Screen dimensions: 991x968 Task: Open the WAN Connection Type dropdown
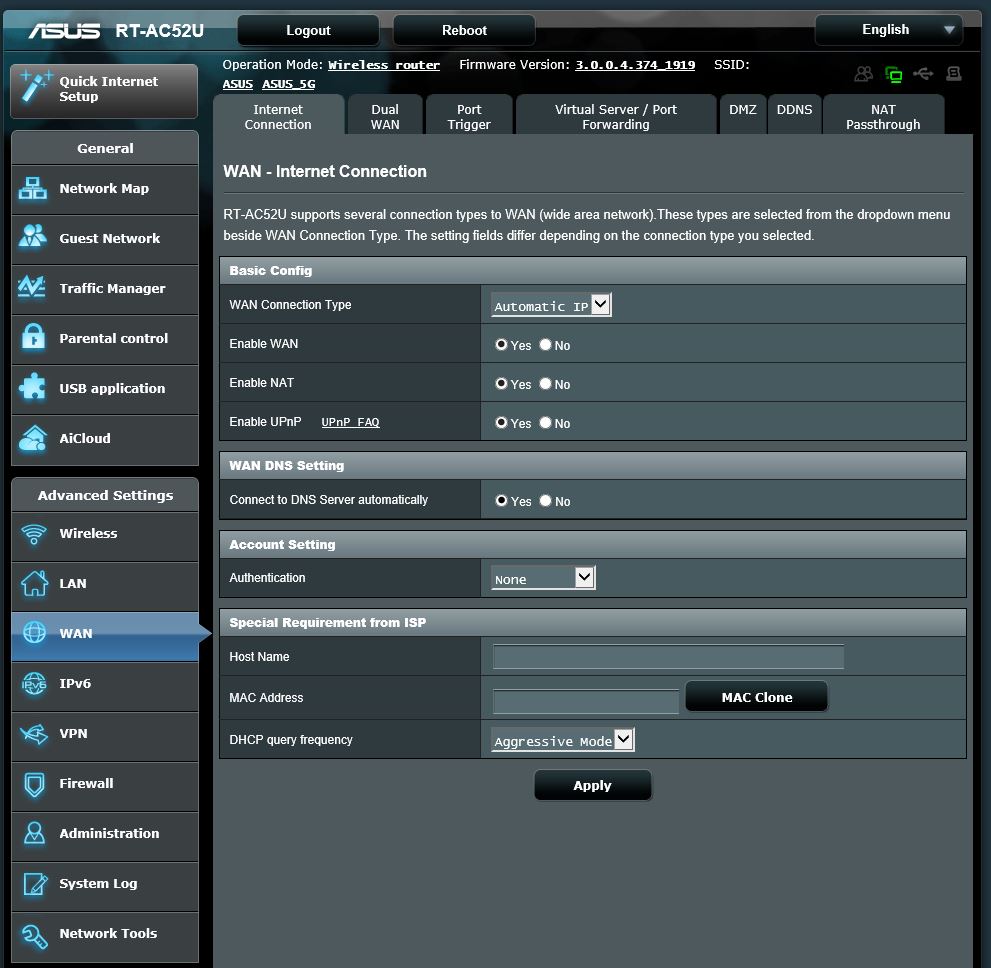point(551,305)
